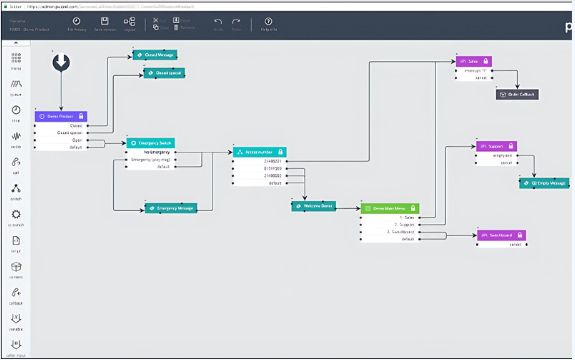Click the start arrow node
Viewport: 575px width, 360px height.
61,62
